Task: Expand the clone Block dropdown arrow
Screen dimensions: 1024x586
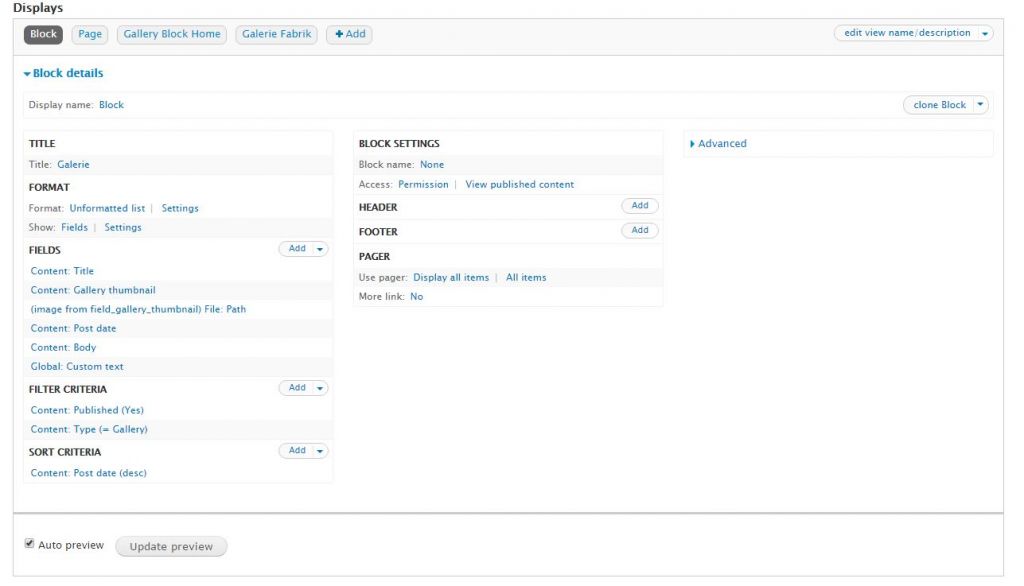Action: pos(980,105)
